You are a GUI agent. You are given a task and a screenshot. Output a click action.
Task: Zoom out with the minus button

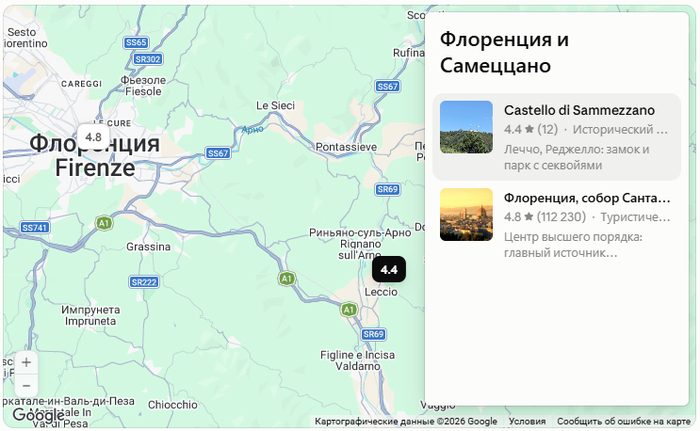[x=26, y=385]
